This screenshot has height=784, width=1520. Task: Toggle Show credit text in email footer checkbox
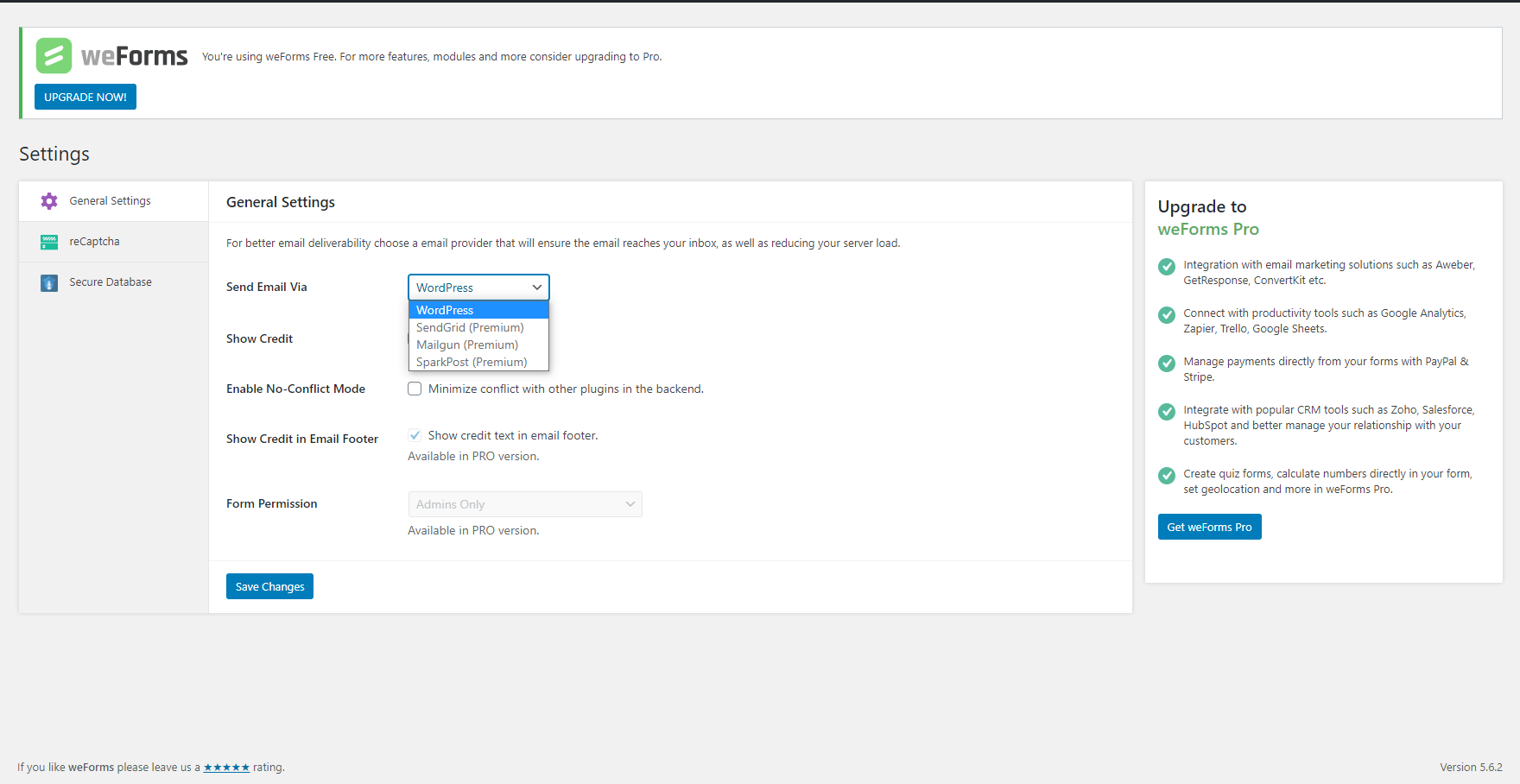[415, 435]
